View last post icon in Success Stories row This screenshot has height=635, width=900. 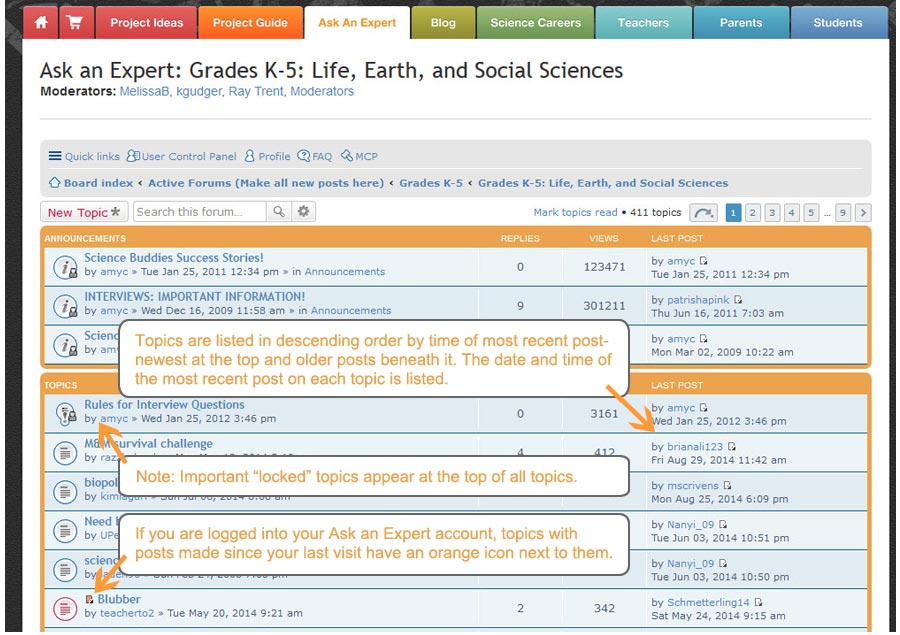click(x=704, y=261)
